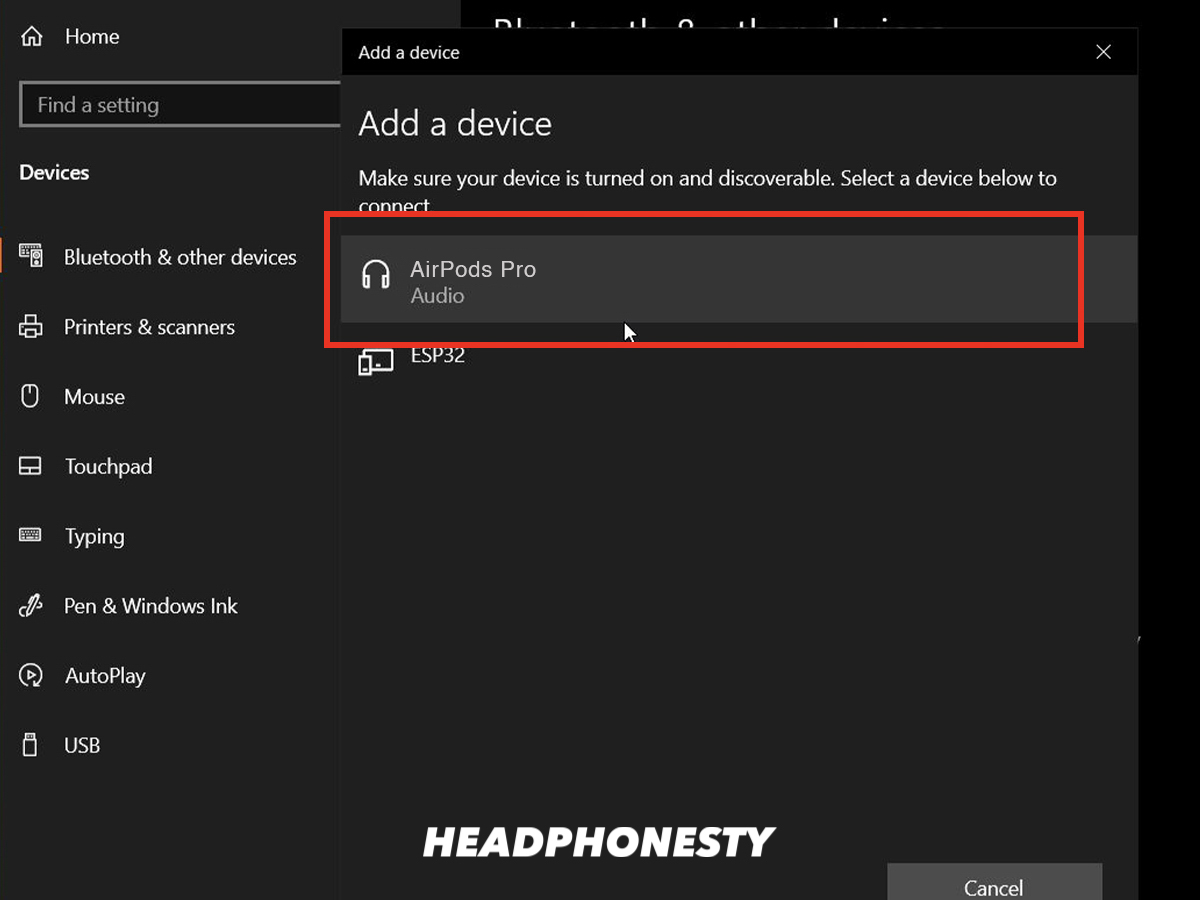Click the device icon beside ESP32
This screenshot has height=900, width=1200.
click(375, 360)
